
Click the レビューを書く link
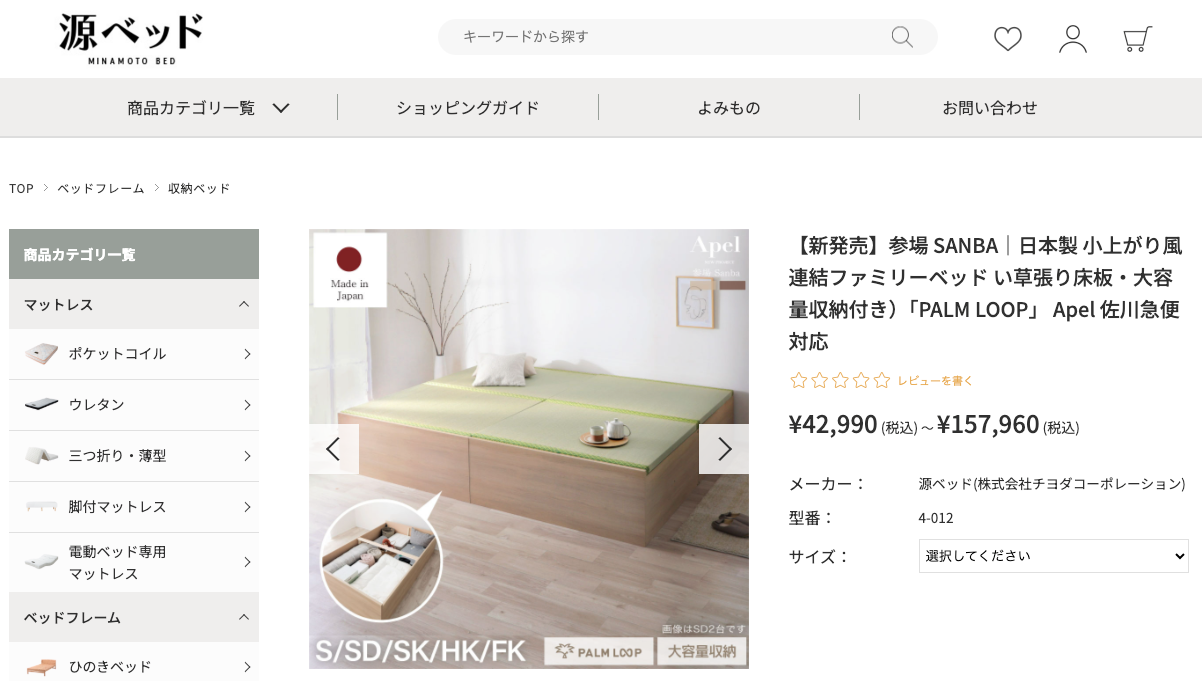coord(935,381)
